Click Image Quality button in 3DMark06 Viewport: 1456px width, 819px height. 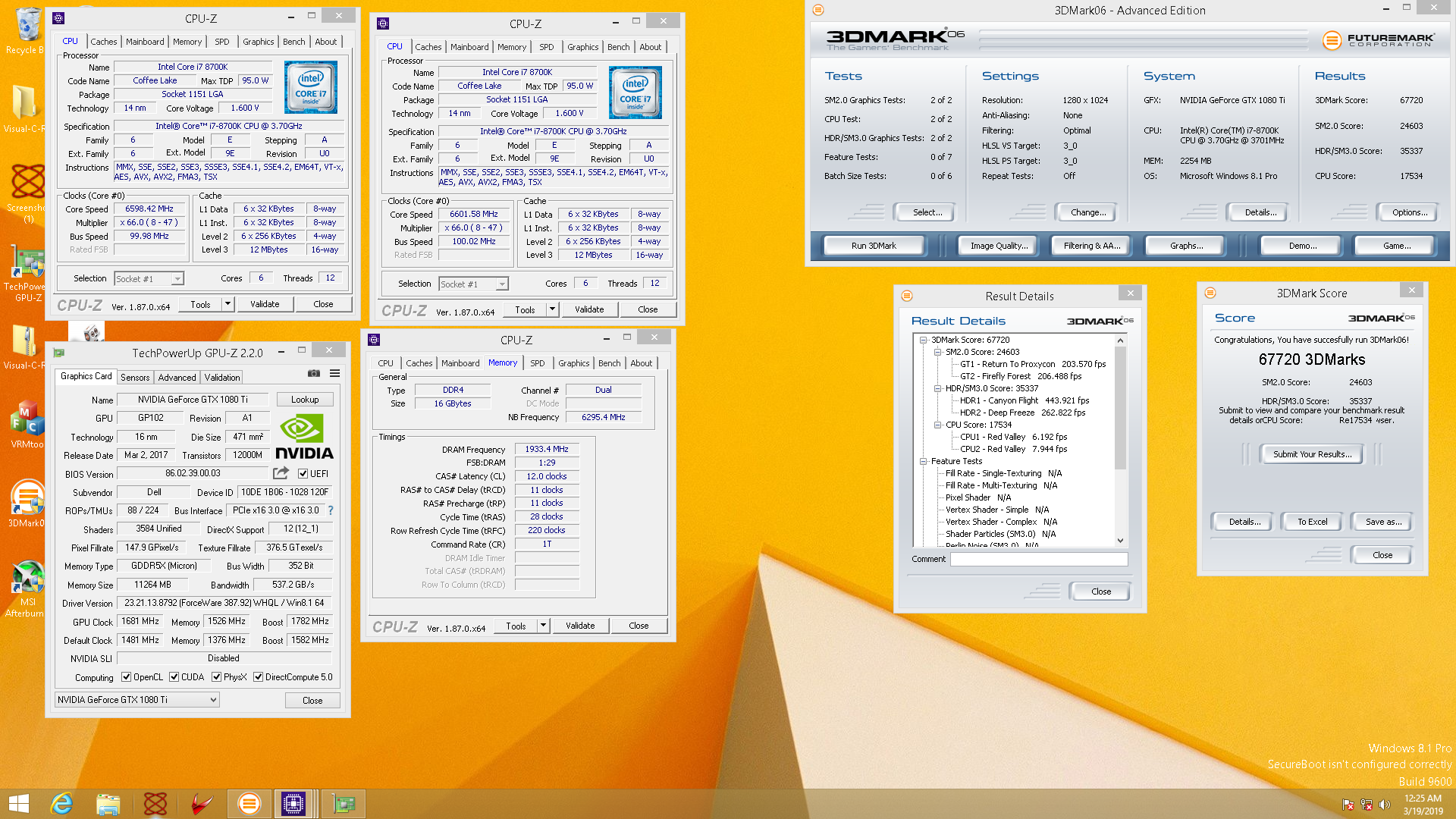999,246
